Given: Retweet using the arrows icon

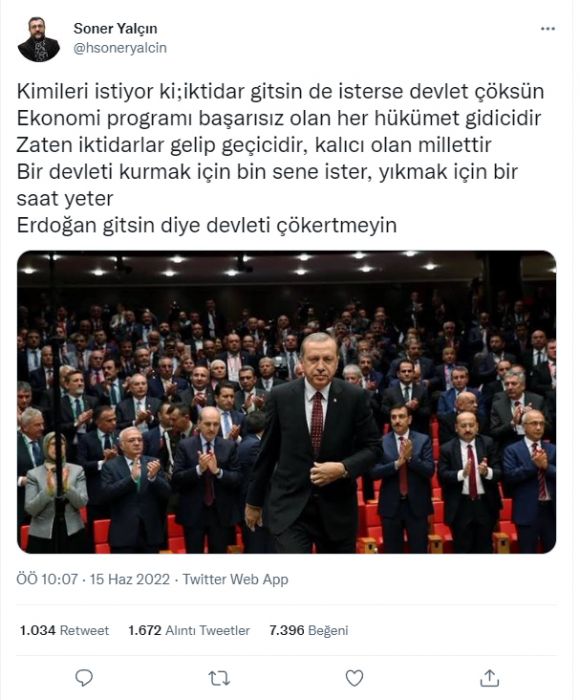Looking at the screenshot, I should (x=219, y=678).
